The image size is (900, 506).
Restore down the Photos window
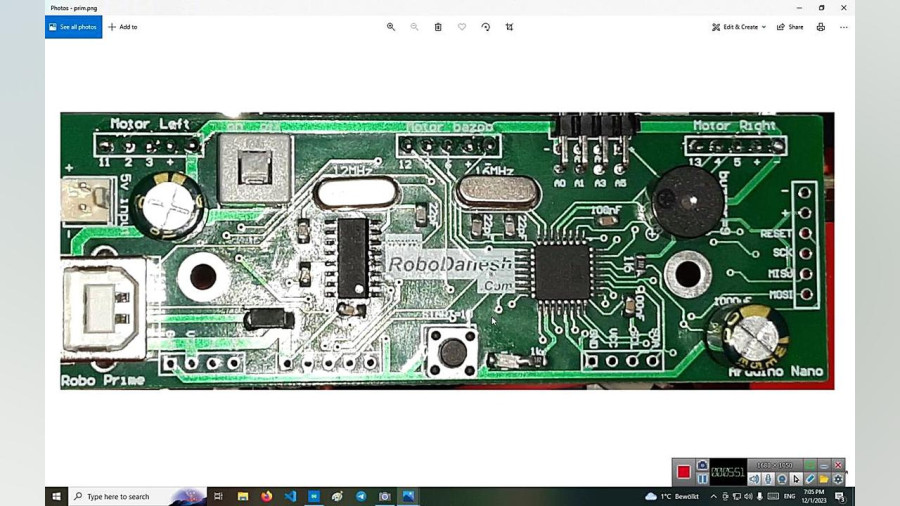pos(821,8)
